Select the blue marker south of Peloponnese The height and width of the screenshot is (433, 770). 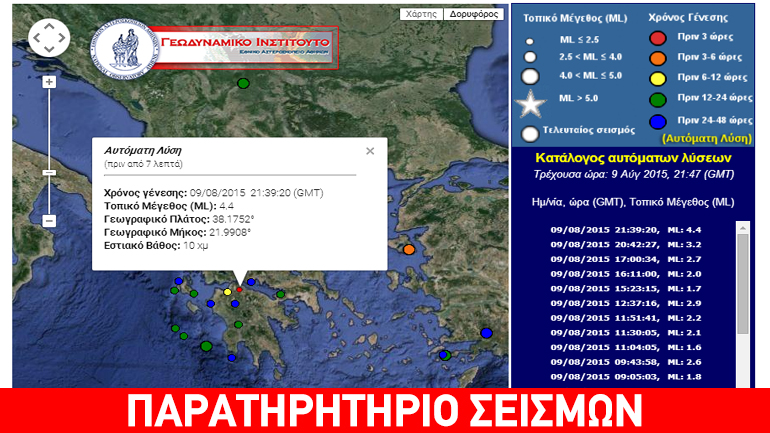click(x=232, y=358)
